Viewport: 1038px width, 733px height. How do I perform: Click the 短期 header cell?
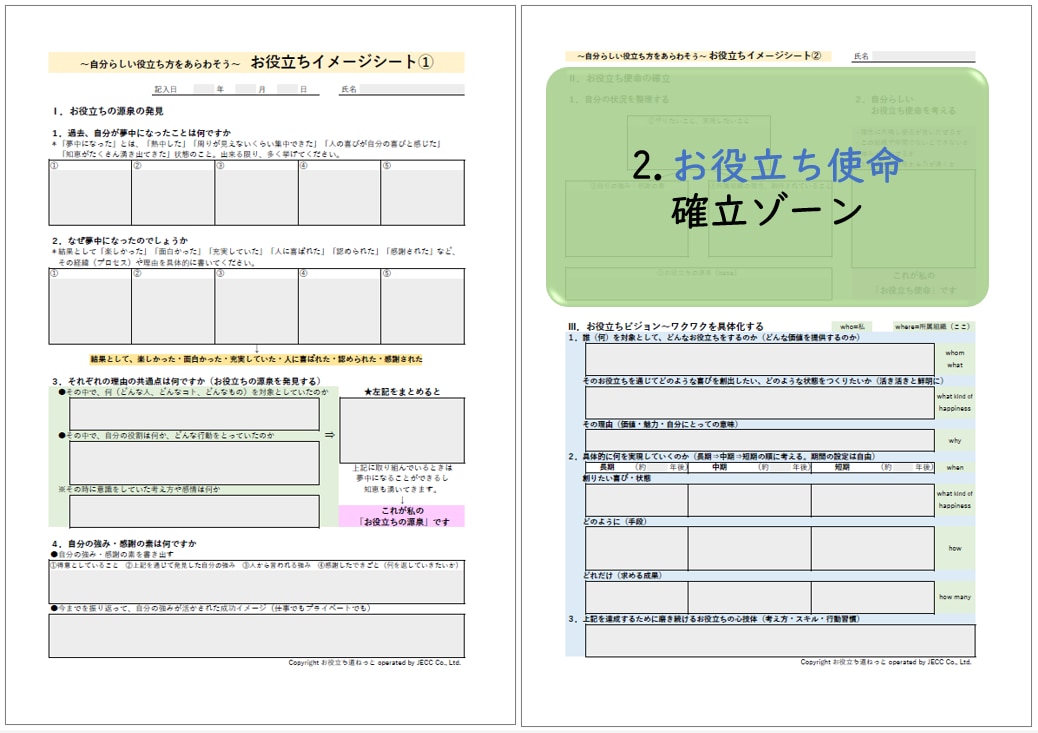[873, 467]
